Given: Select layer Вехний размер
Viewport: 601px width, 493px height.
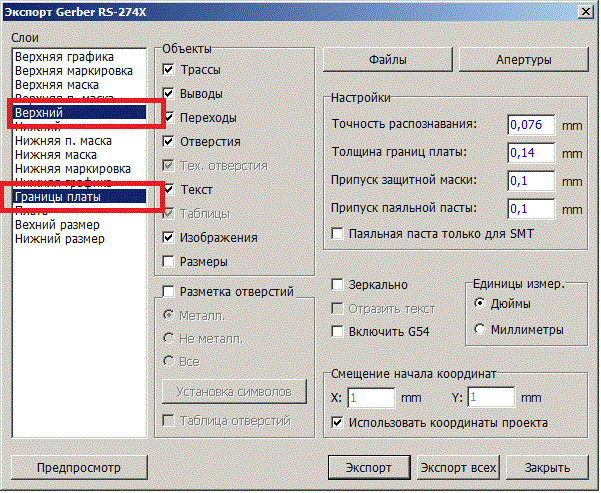Looking at the screenshot, I should tap(80, 225).
